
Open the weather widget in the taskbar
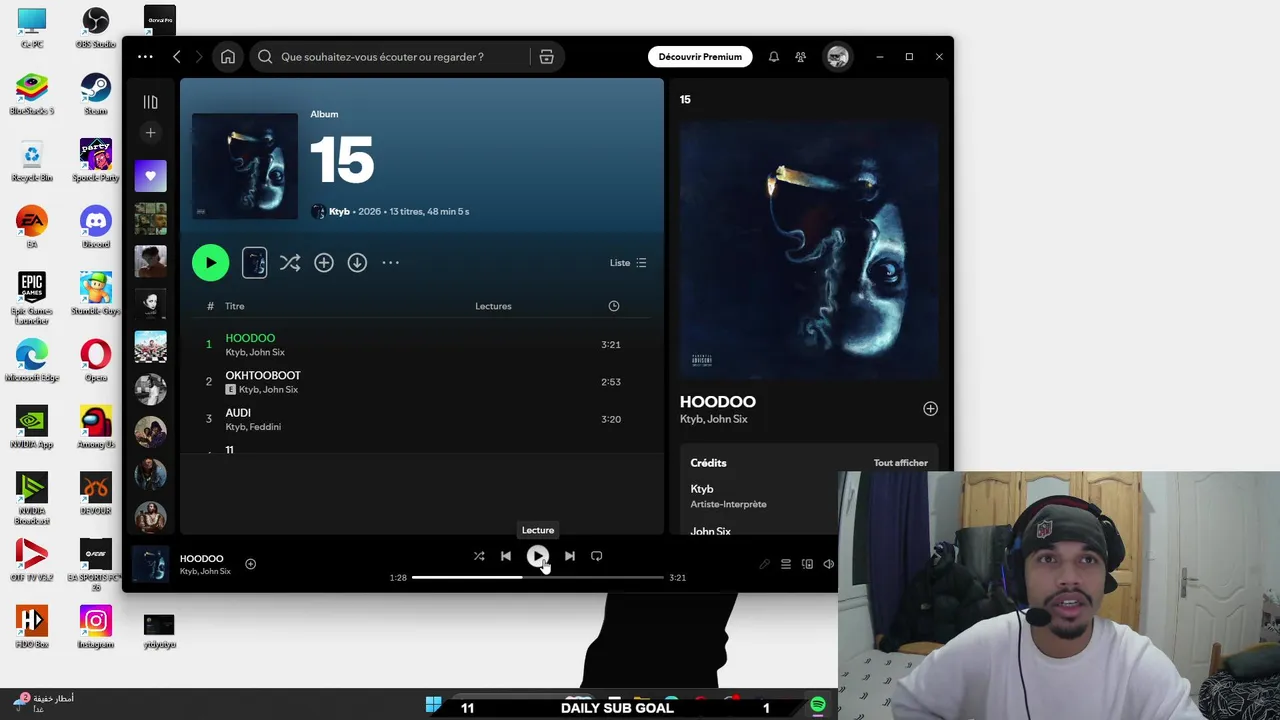43,703
